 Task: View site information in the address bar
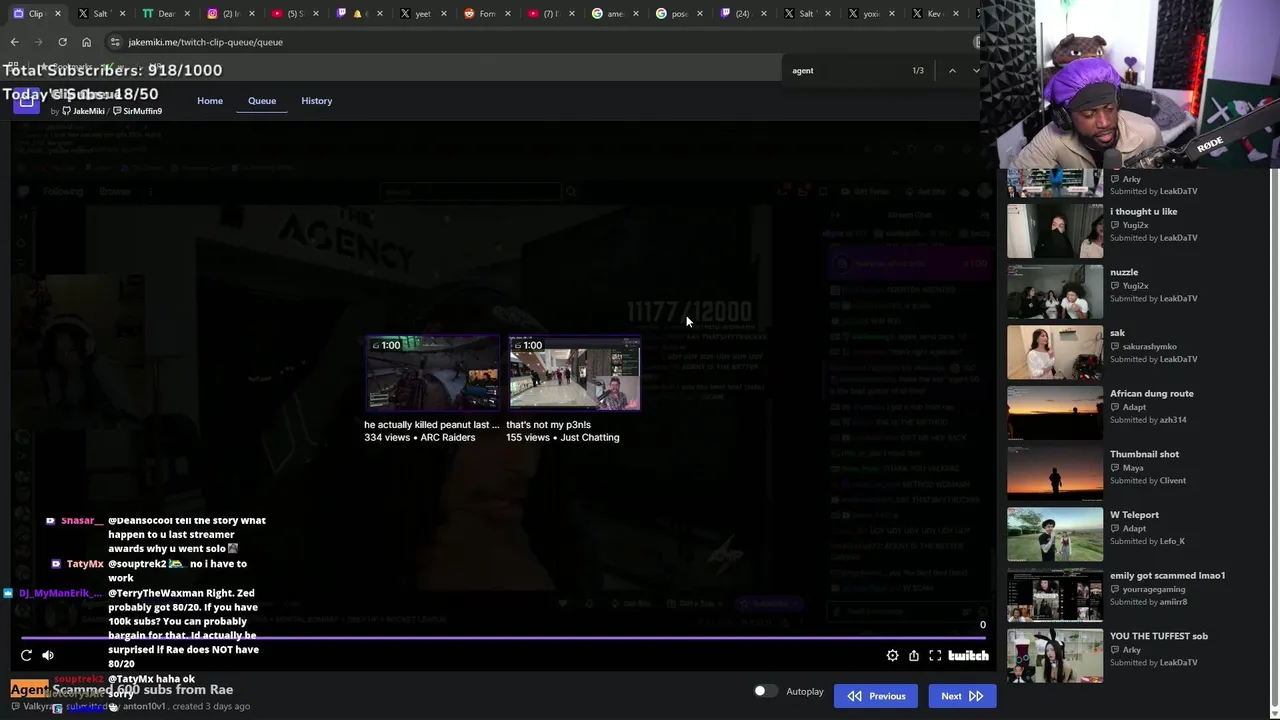pyautogui.click(x=115, y=42)
